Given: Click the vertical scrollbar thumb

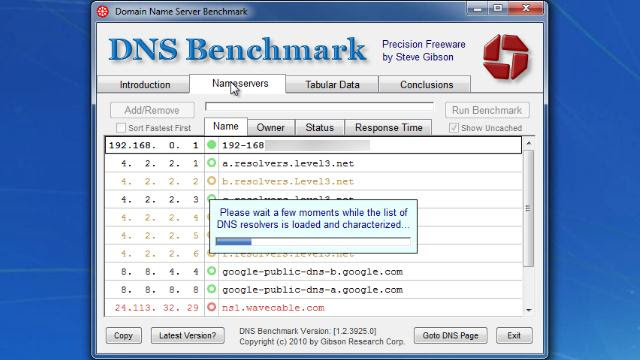Looking at the screenshot, I should tap(528, 208).
